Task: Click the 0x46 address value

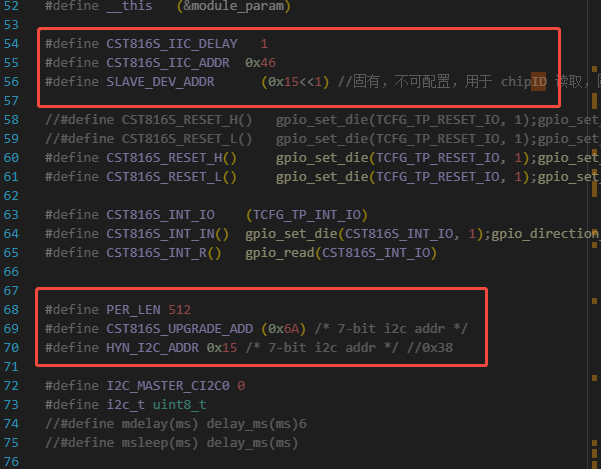Action: click(x=260, y=63)
